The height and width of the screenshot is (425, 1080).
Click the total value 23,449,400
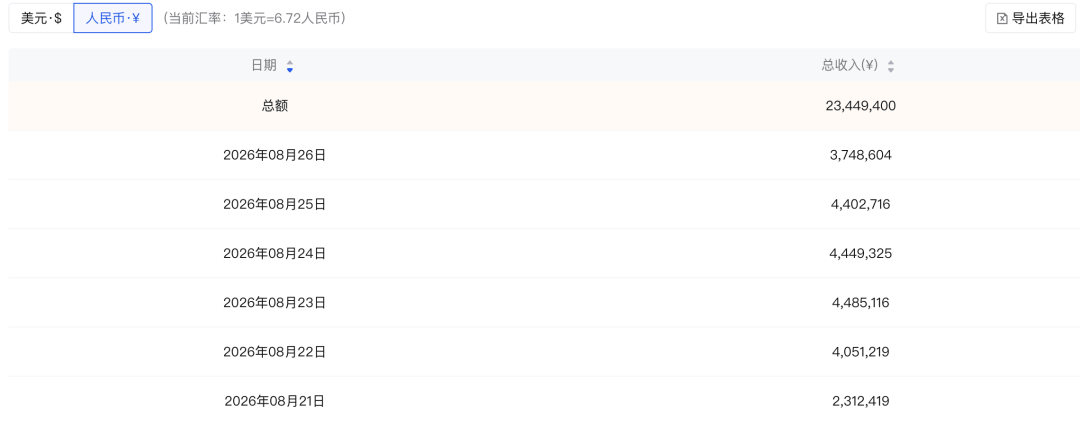[x=860, y=106]
